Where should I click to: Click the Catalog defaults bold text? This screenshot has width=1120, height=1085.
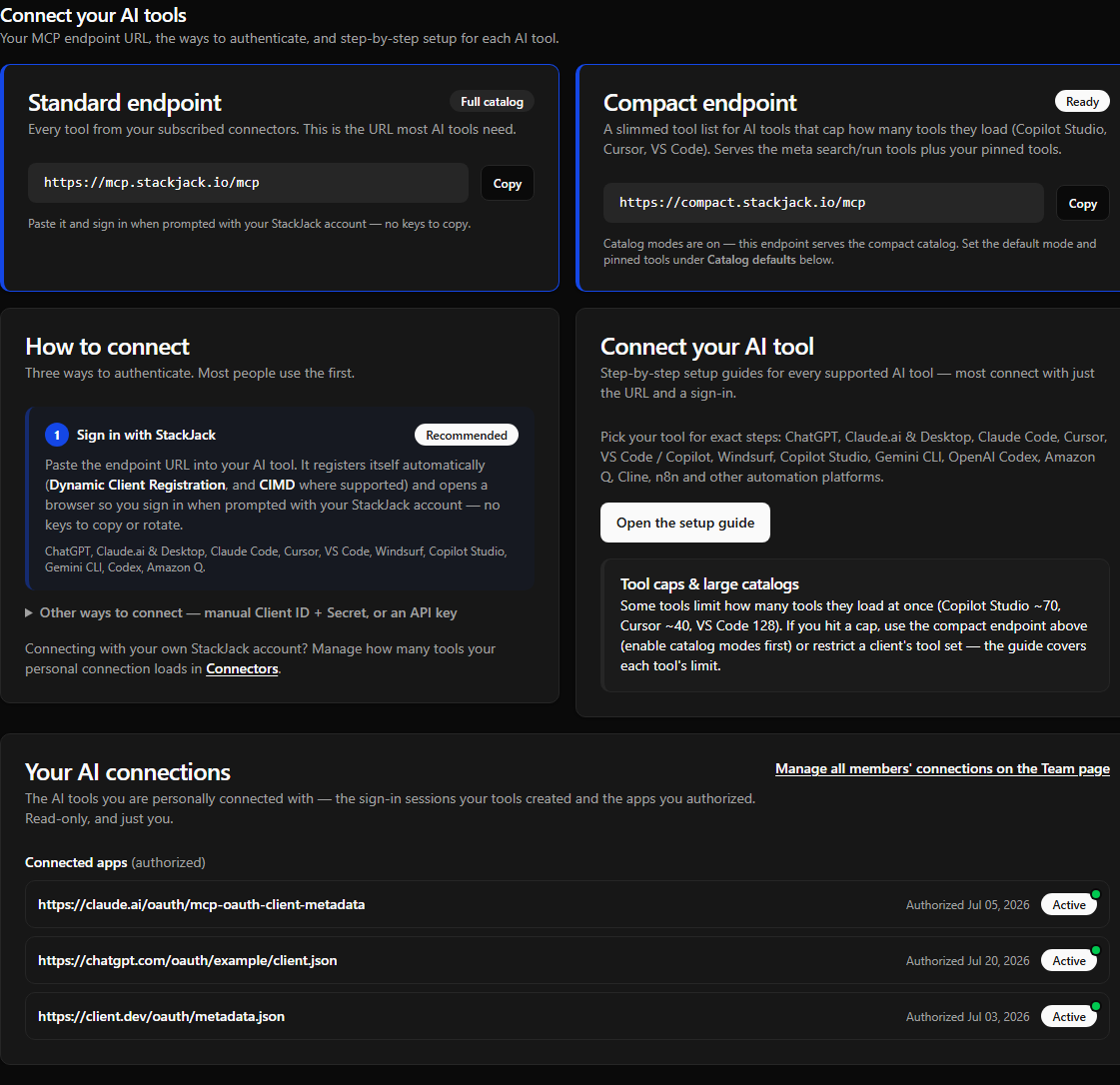[751, 260]
